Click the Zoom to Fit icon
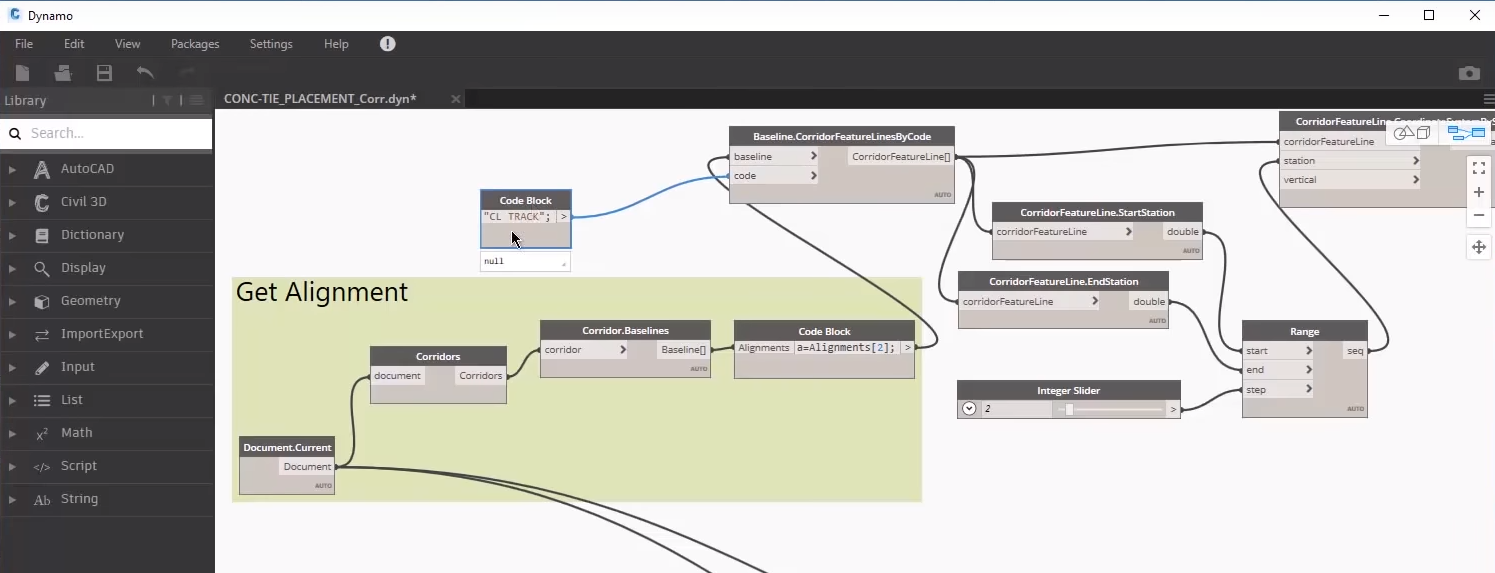Viewport: 1495px width, 573px height. point(1479,168)
